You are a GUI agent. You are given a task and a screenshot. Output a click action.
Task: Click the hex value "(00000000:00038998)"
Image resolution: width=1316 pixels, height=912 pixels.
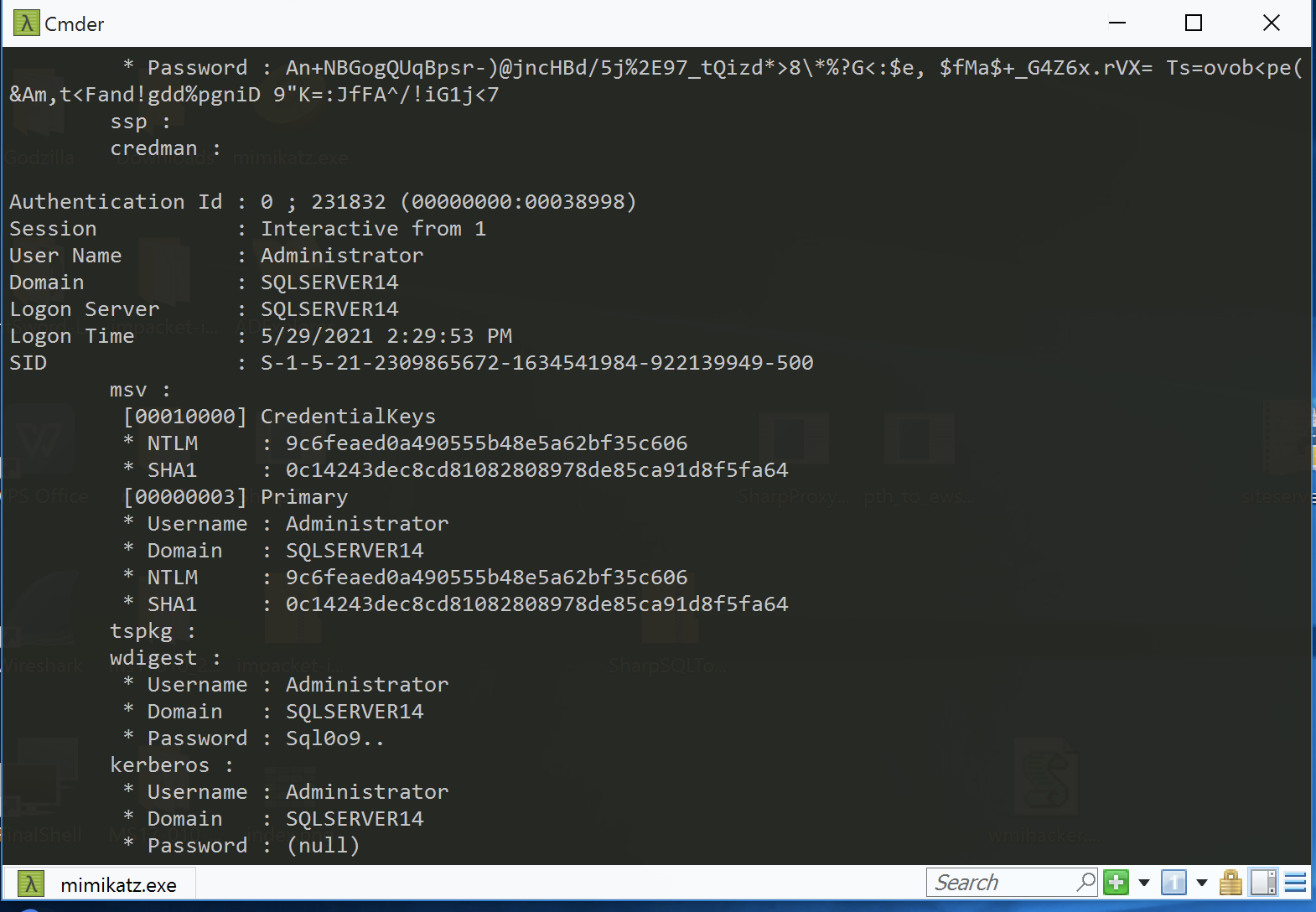point(518,202)
